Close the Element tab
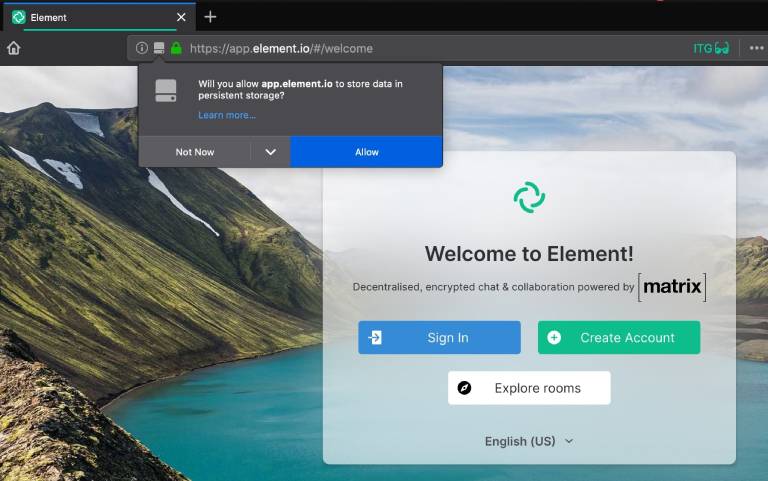 pyautogui.click(x=181, y=17)
